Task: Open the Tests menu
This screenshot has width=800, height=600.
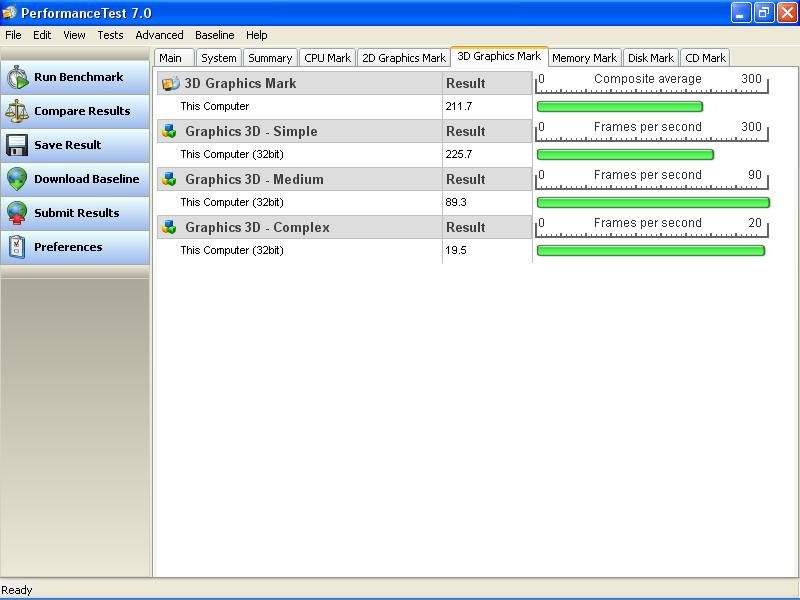Action: [x=110, y=35]
